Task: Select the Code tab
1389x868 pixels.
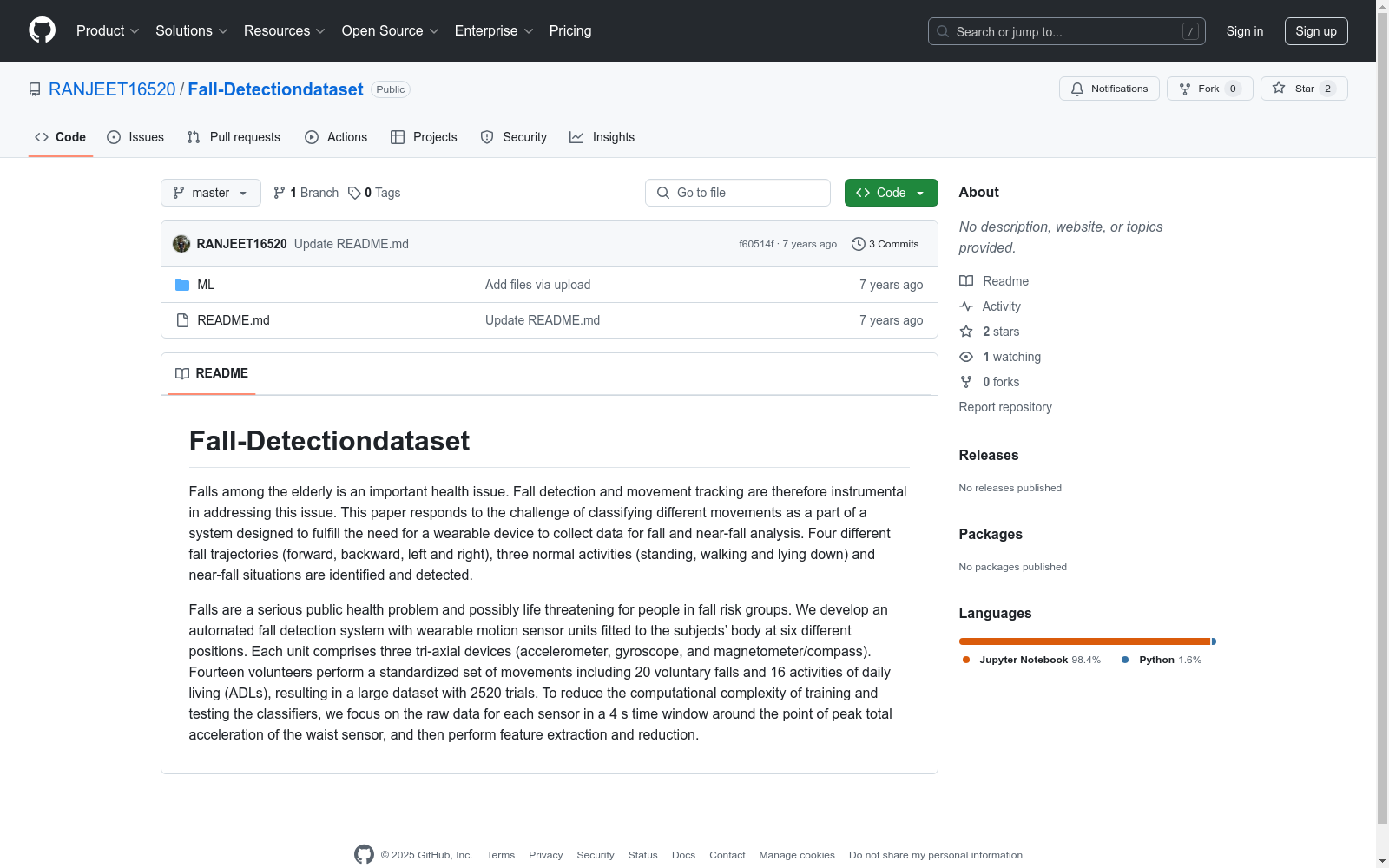Action: coord(60,137)
